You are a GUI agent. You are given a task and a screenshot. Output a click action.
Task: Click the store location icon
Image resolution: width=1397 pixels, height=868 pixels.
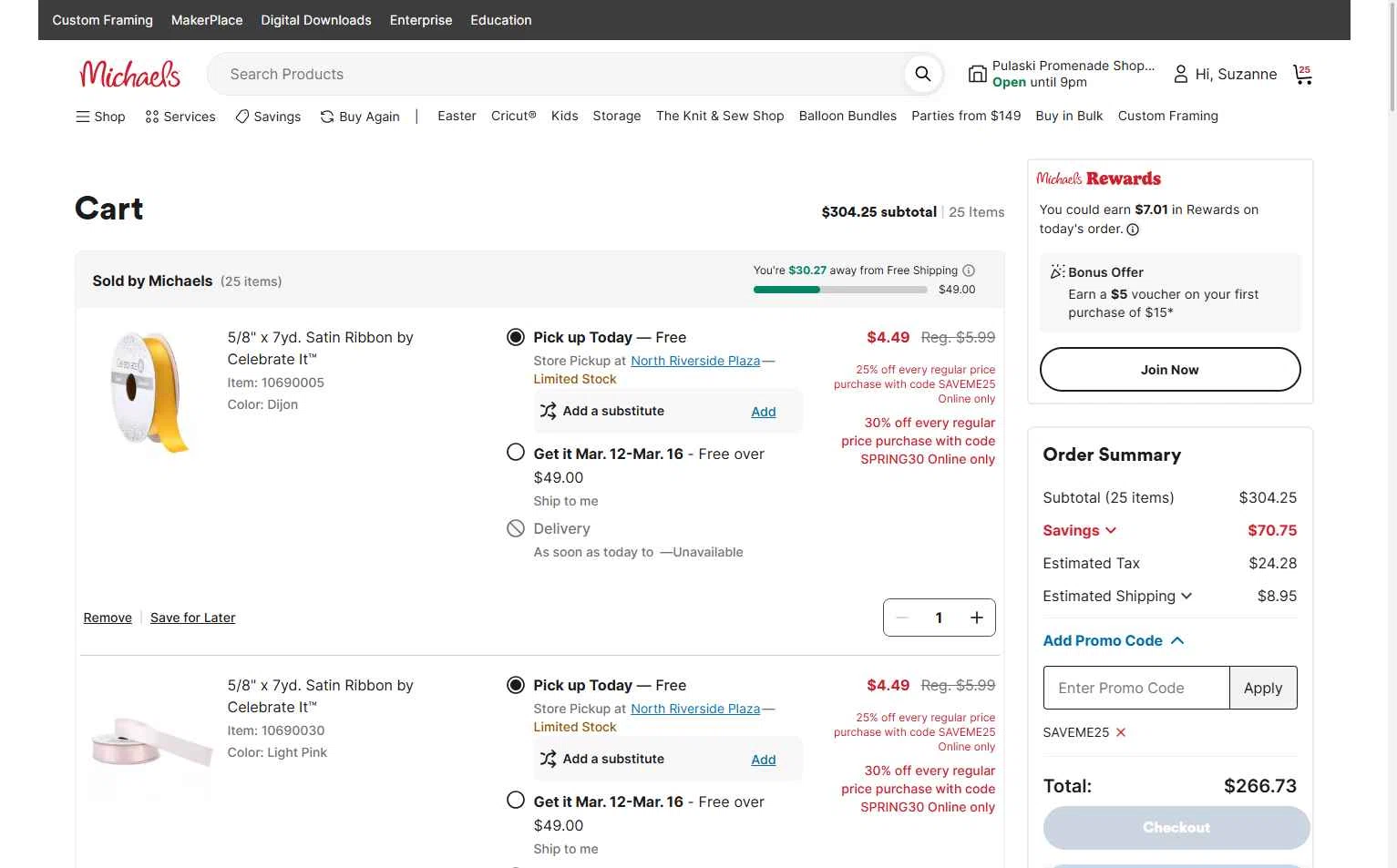tap(977, 74)
